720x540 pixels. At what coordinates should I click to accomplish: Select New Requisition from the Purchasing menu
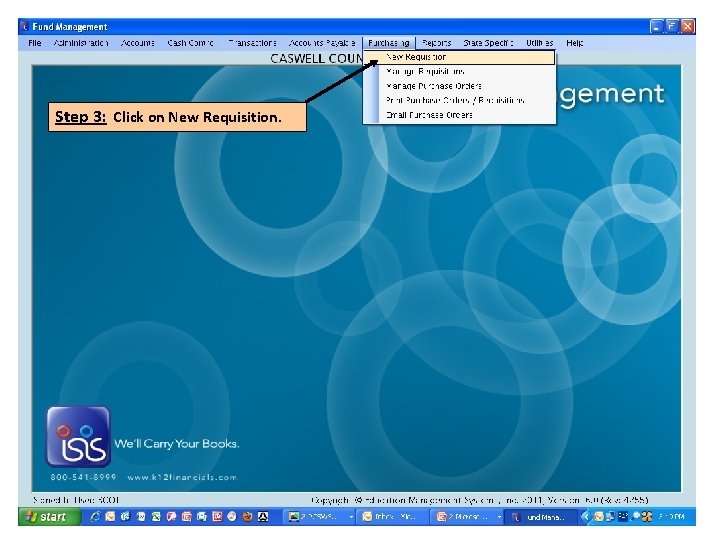tap(459, 57)
